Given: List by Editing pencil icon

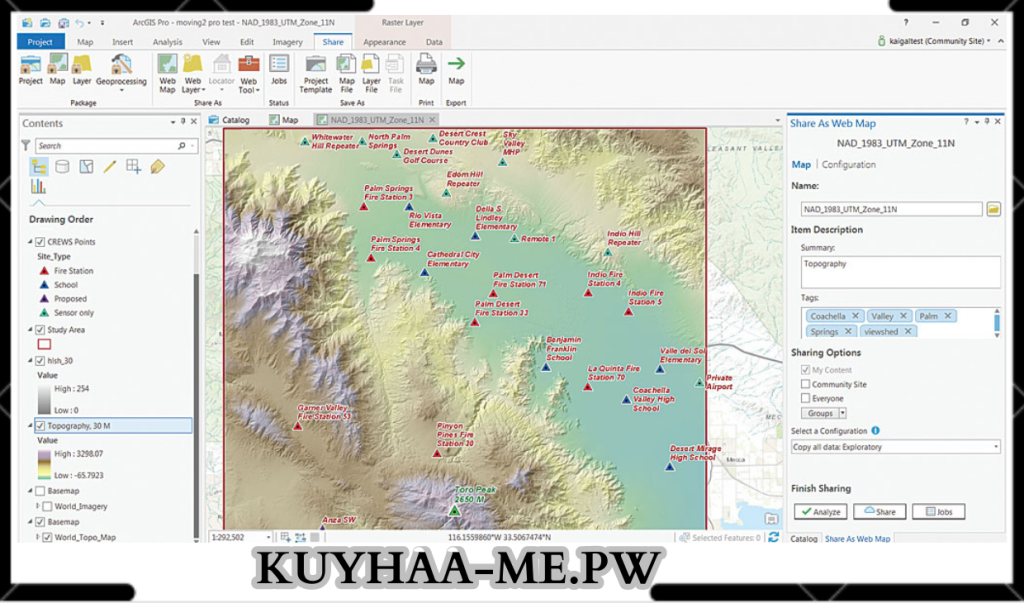Looking at the screenshot, I should pos(110,167).
